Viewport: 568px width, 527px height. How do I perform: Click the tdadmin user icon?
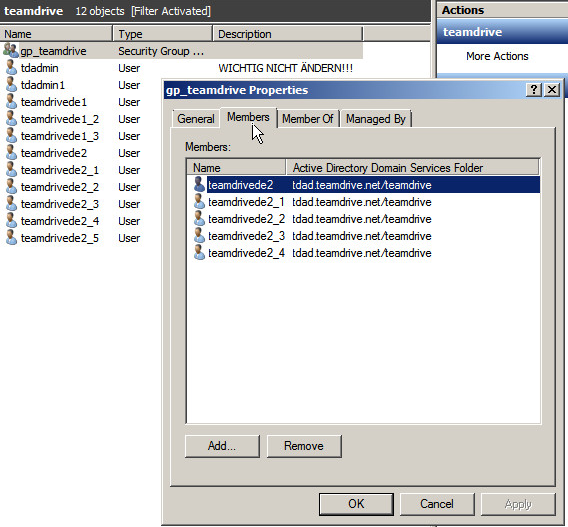tap(11, 68)
